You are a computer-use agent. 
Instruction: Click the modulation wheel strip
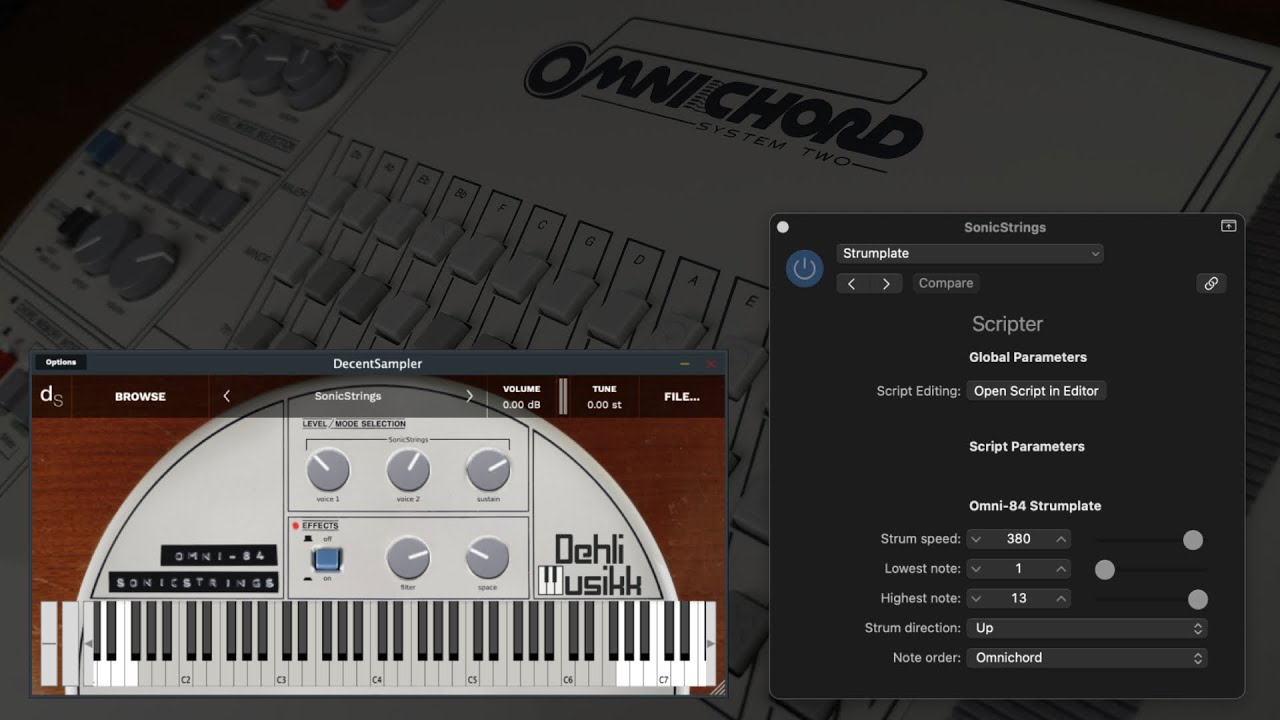click(69, 644)
